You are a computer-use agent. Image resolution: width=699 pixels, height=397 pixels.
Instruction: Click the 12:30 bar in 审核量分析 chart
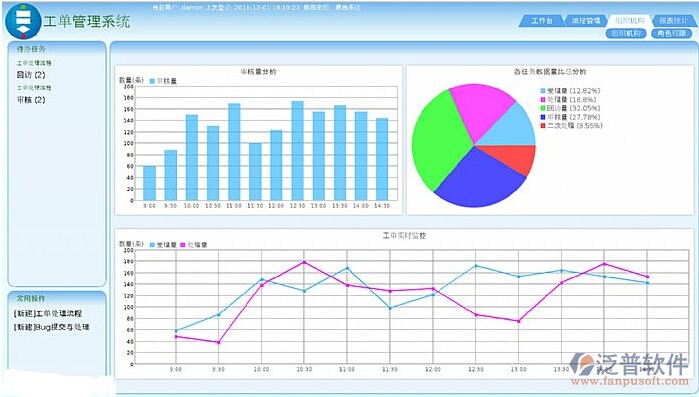(297, 151)
